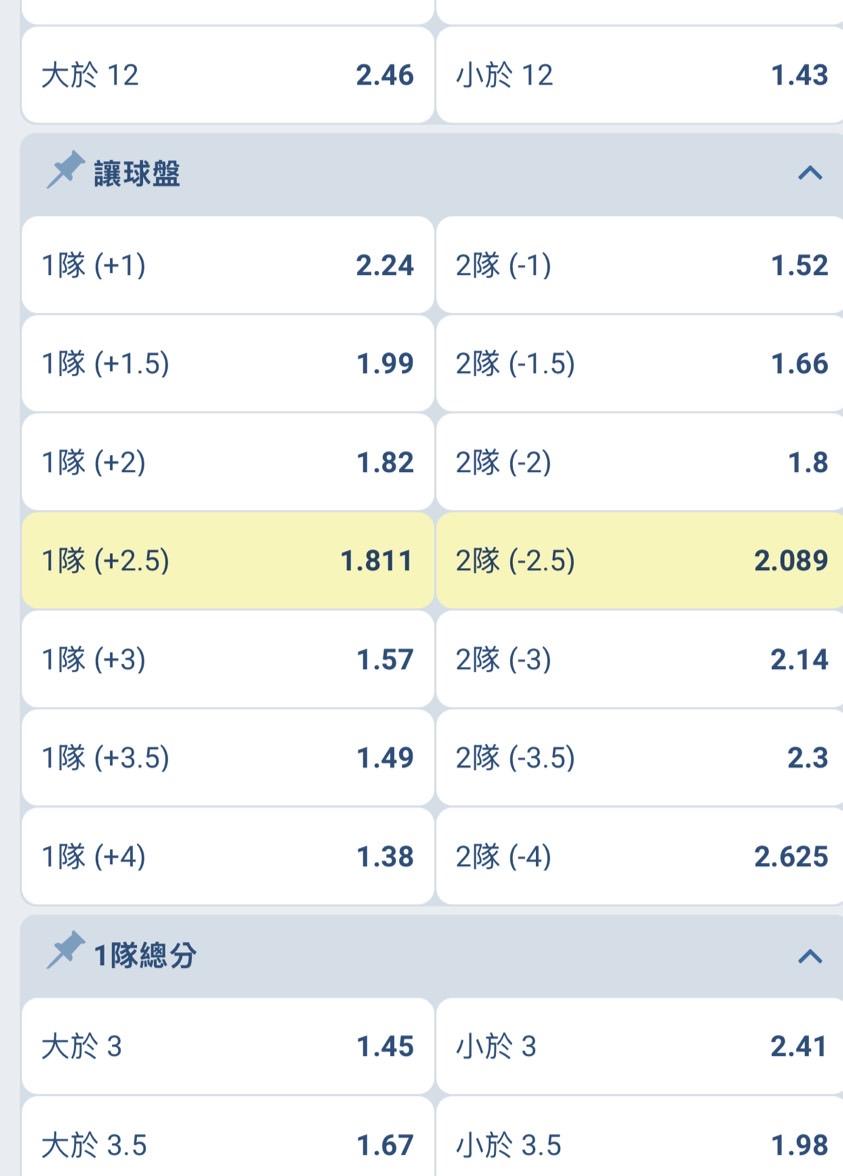Bet on 2隊 (-4) at 2.625
Viewport: 843px width, 1176px height.
click(640, 856)
